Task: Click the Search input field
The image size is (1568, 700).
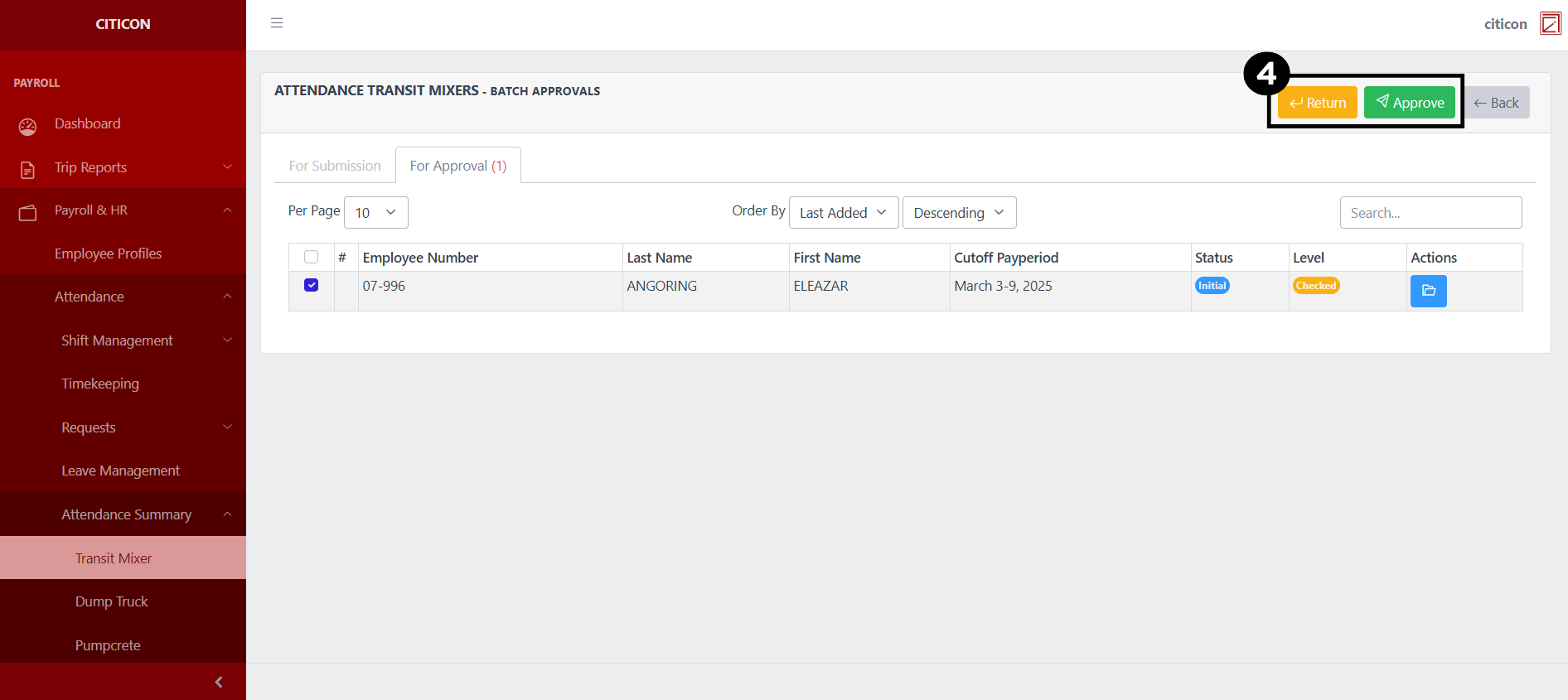Action: [1430, 213]
